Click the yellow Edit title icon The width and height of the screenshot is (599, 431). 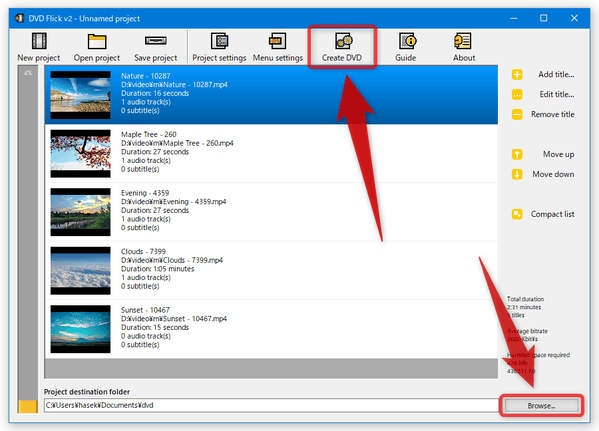pos(517,94)
